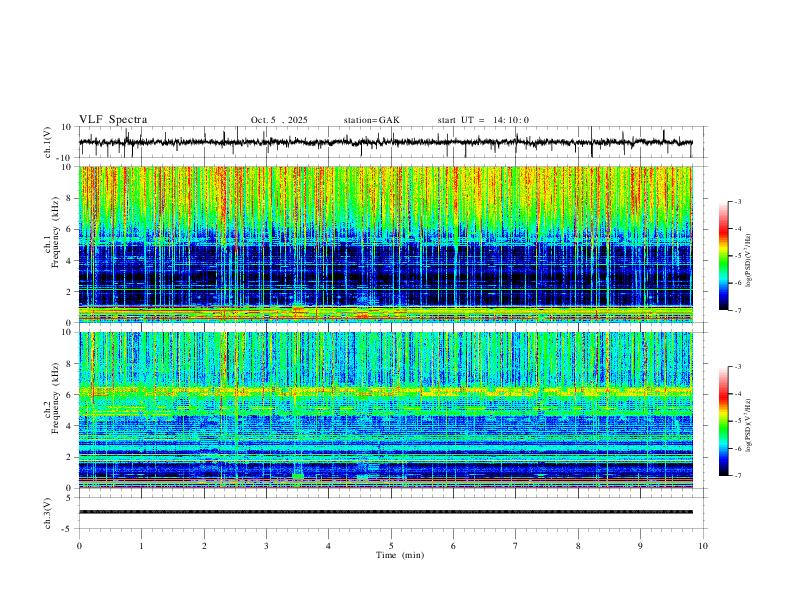
Task: Click time axis tick label "9"
Action: 640,546
